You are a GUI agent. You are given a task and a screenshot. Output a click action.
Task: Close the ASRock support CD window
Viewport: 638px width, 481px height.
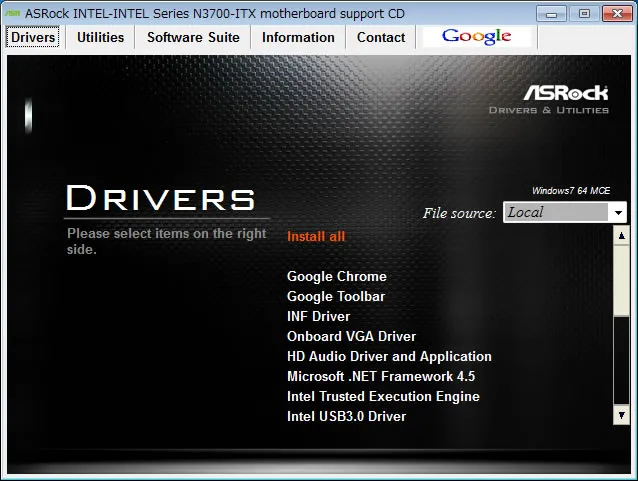click(617, 14)
